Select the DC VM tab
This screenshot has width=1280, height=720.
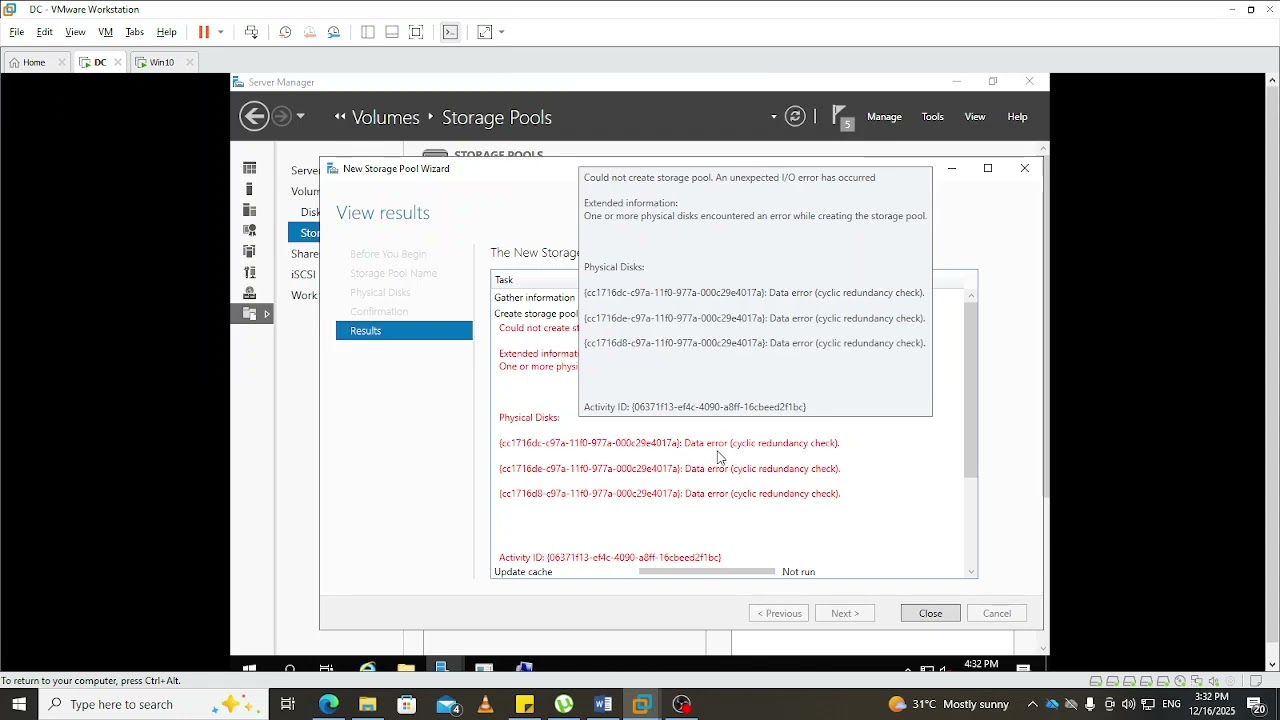pos(100,62)
